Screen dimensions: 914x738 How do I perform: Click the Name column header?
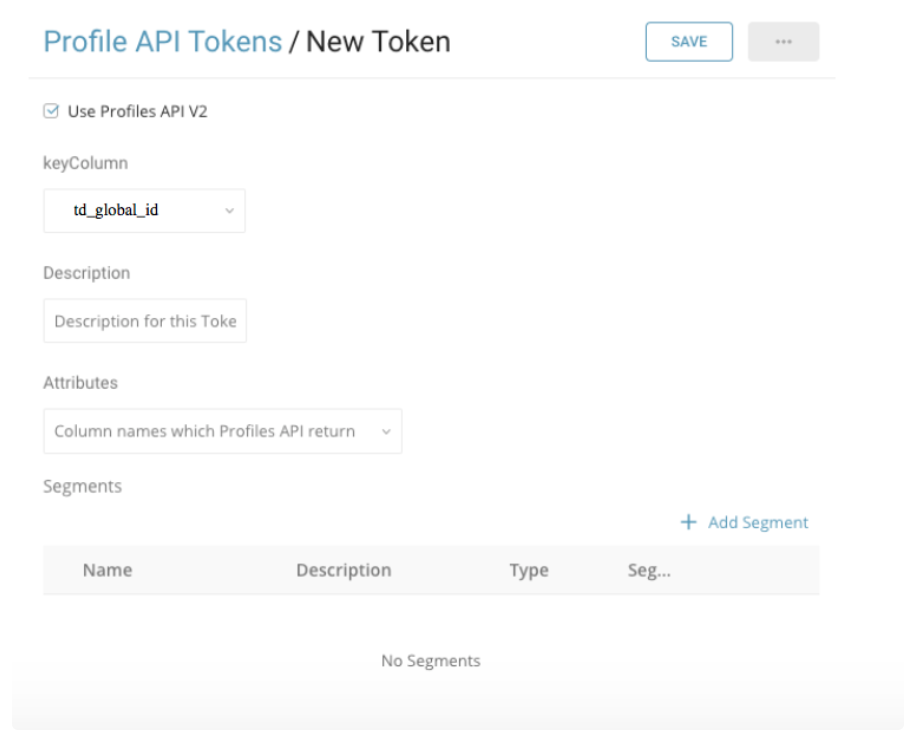click(108, 571)
